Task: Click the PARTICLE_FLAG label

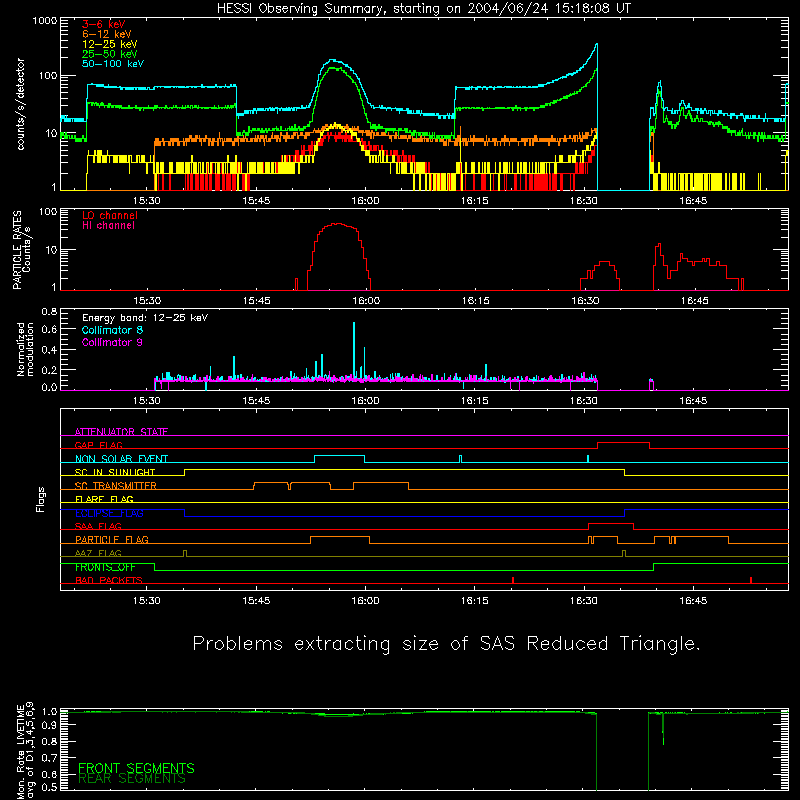Action: pos(112,539)
